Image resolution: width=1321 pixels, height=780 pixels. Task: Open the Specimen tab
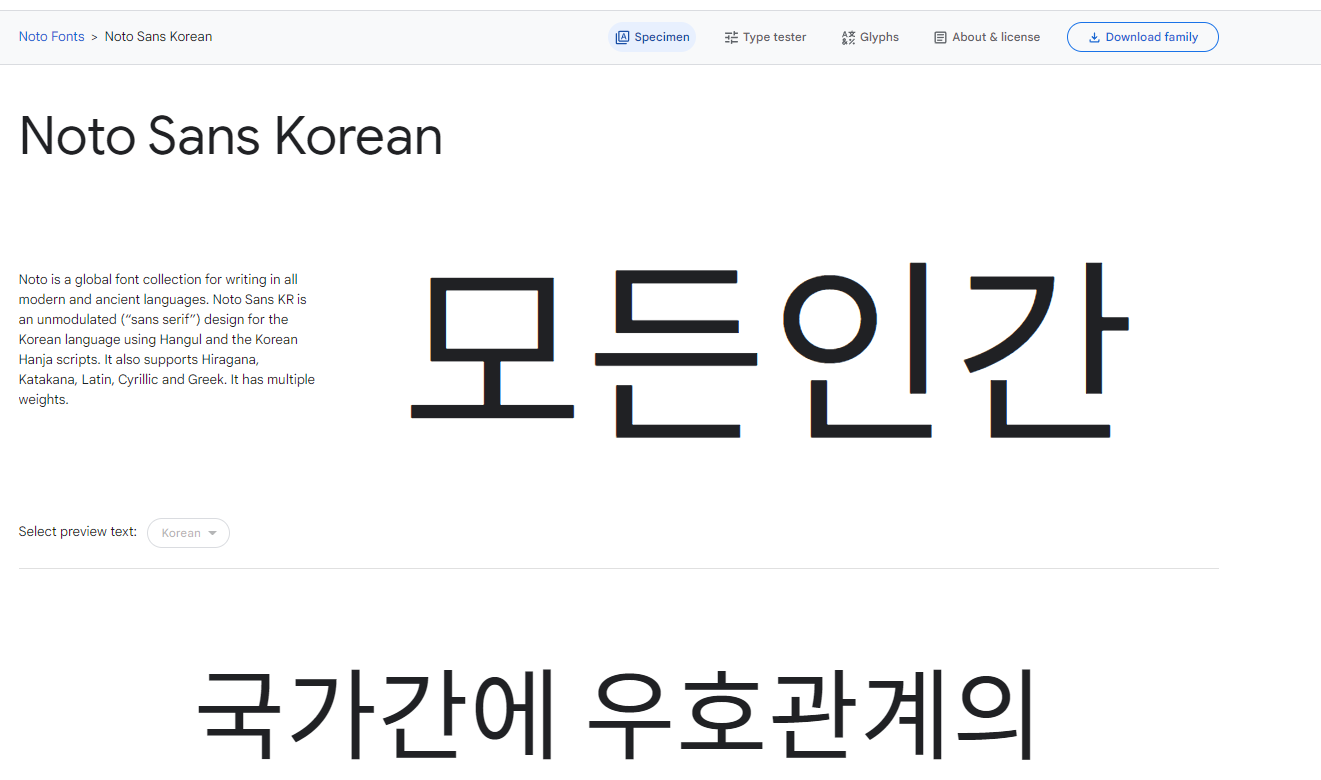pyautogui.click(x=652, y=37)
